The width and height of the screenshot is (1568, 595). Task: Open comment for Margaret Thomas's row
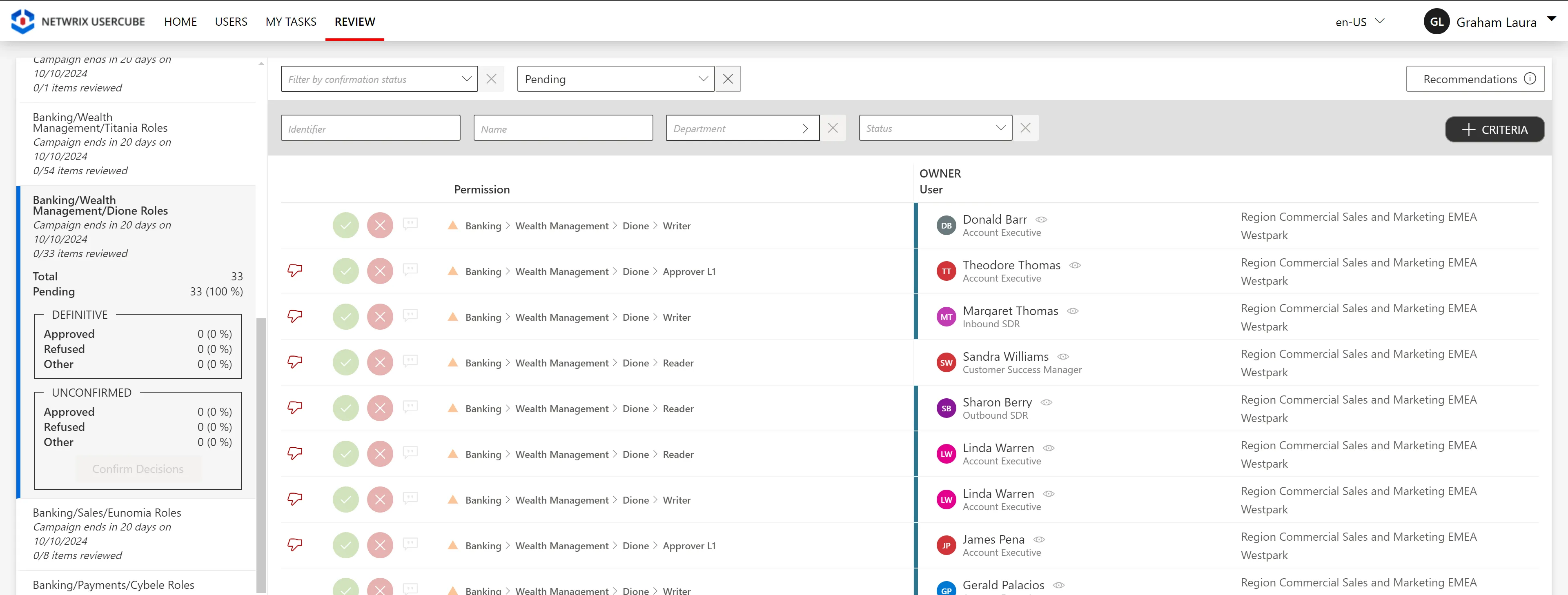pyautogui.click(x=411, y=315)
